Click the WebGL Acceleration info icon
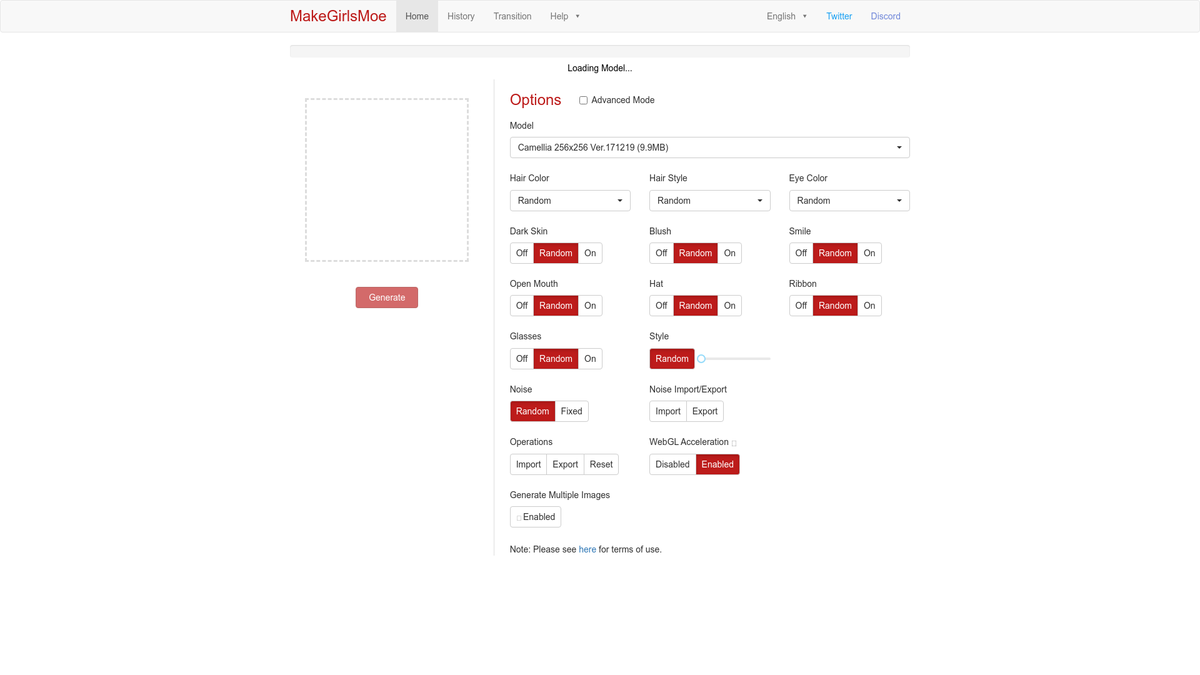The image size is (1200, 675). [734, 443]
